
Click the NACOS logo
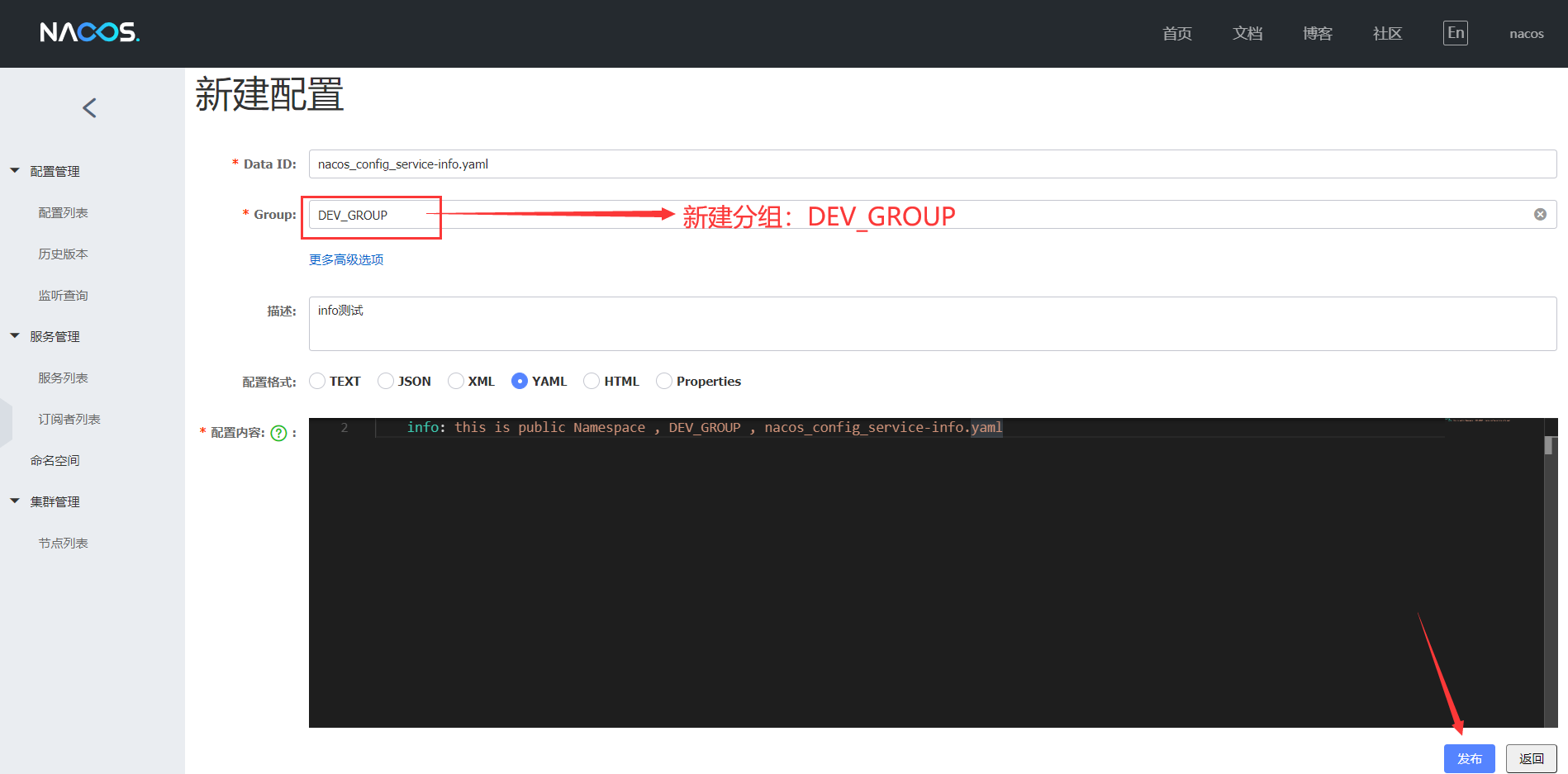point(89,32)
